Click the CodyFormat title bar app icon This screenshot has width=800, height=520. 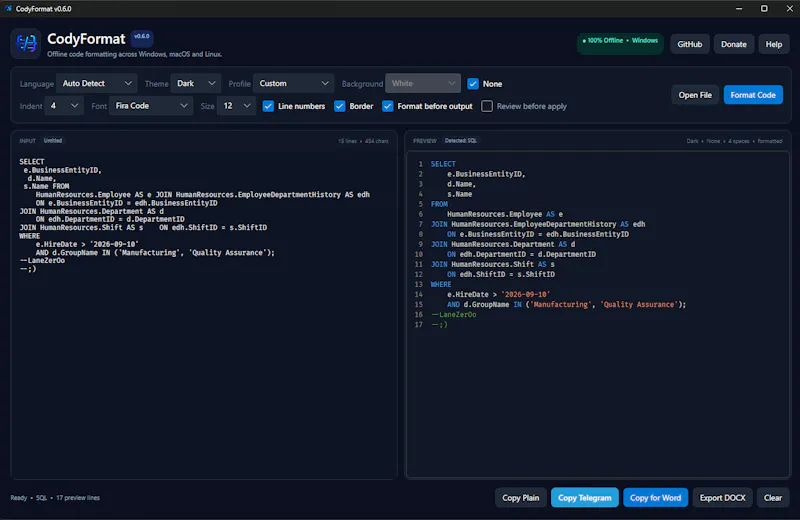8,9
